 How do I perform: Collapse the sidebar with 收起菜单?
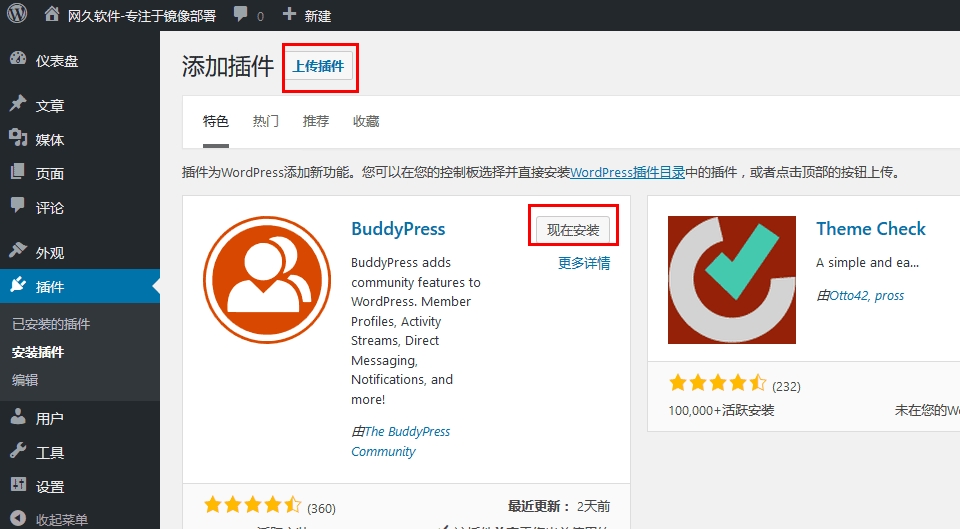(x=61, y=519)
